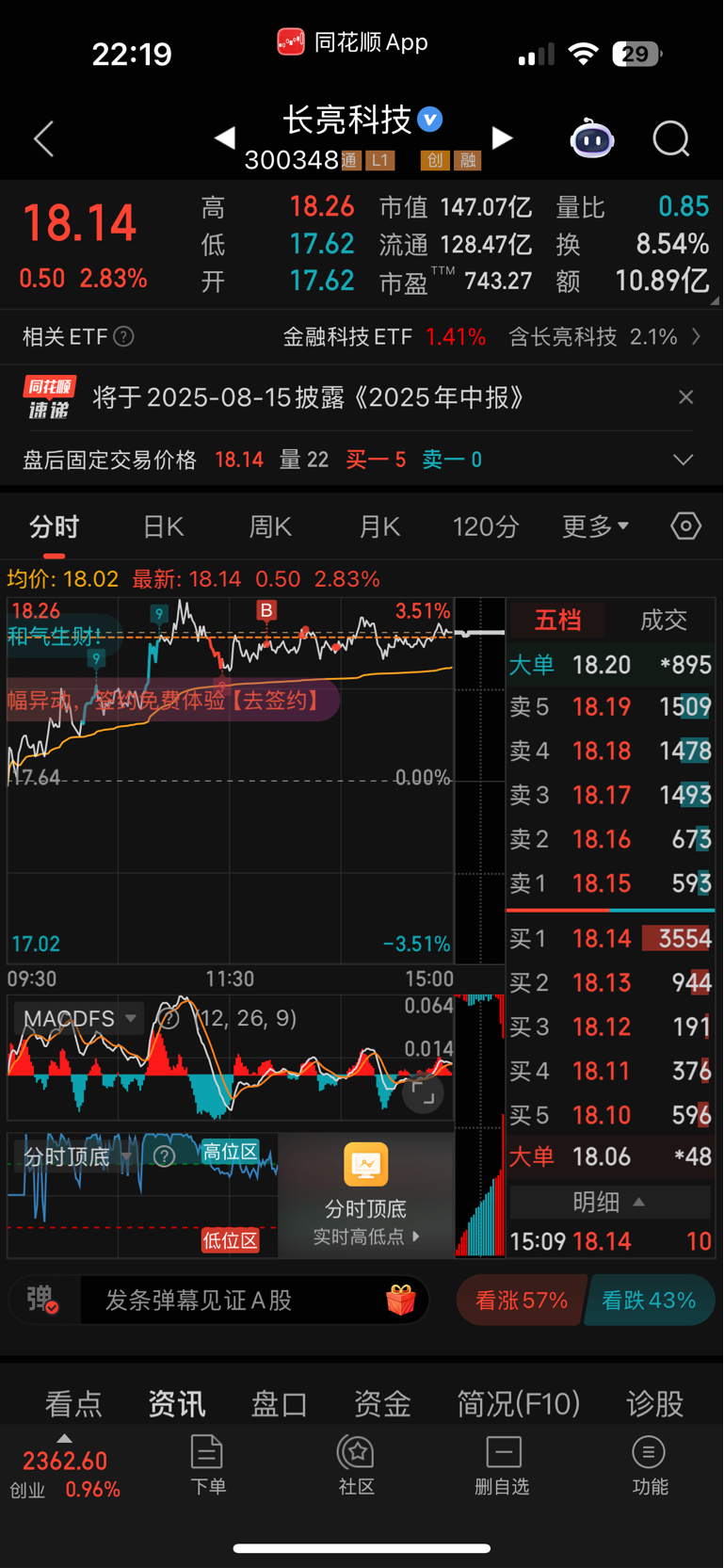Image resolution: width=724 pixels, height=1568 pixels.
Task: Tap 15:09 18.14 latest trade row
Action: (610, 1240)
